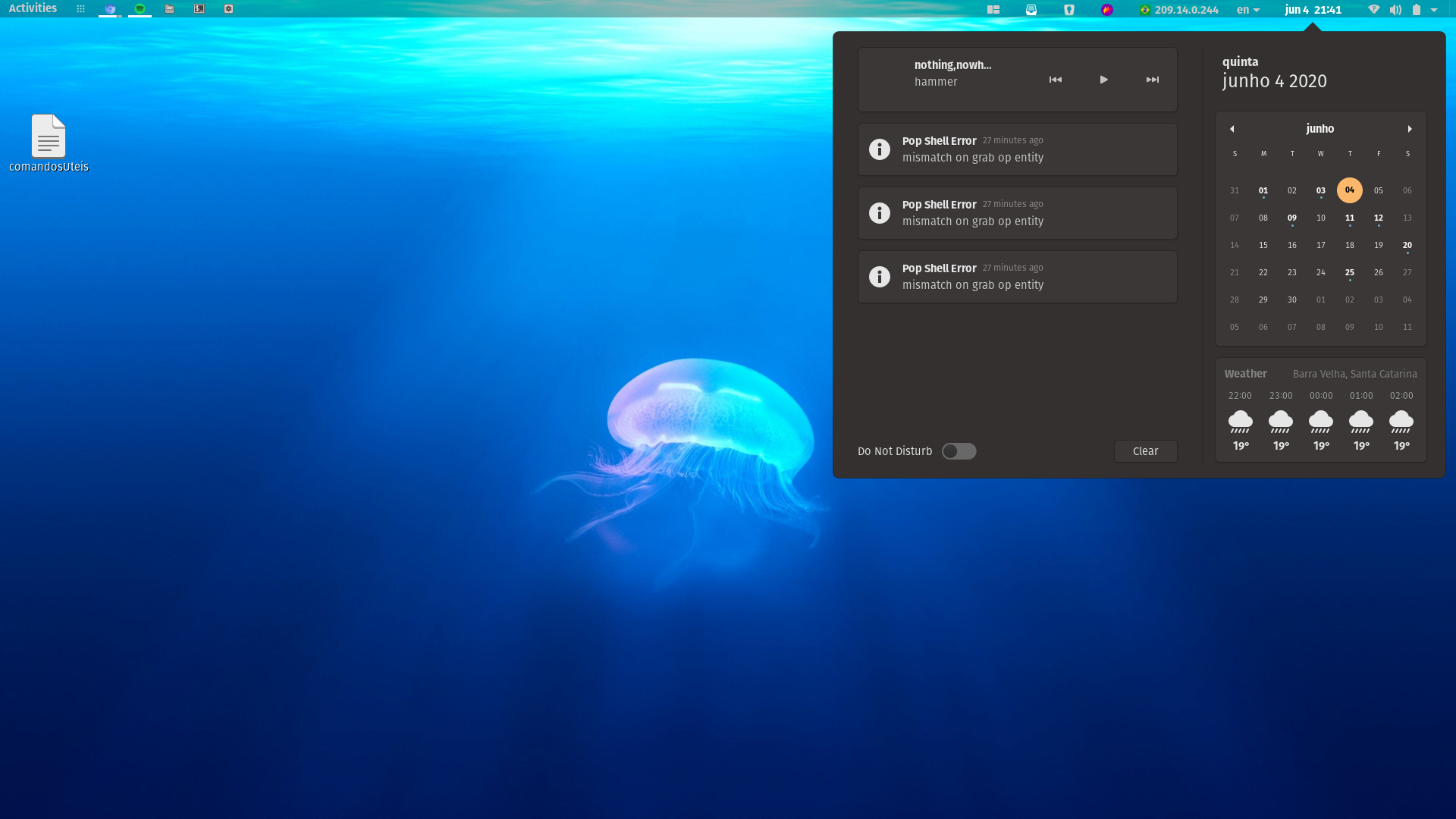Click the 00:00 rain forecast icon
The width and height of the screenshot is (1456, 819).
(1321, 422)
